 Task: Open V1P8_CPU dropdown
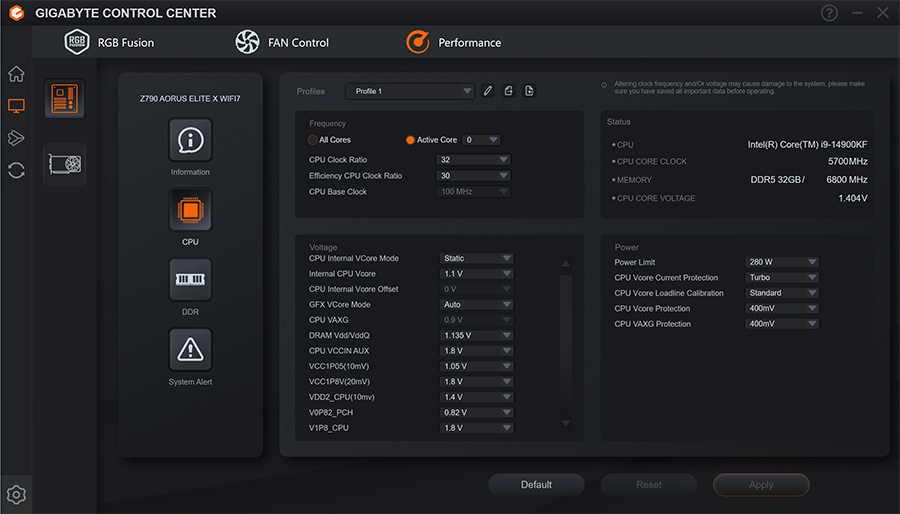[x=476, y=428]
